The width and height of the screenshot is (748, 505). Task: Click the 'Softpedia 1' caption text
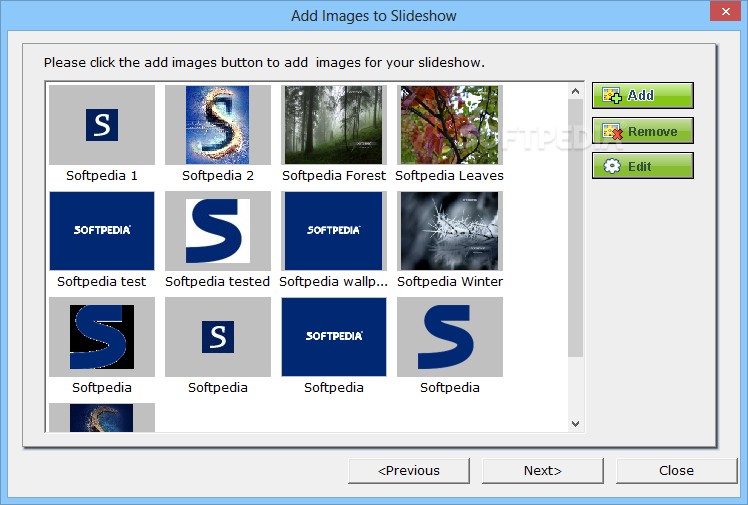(102, 175)
